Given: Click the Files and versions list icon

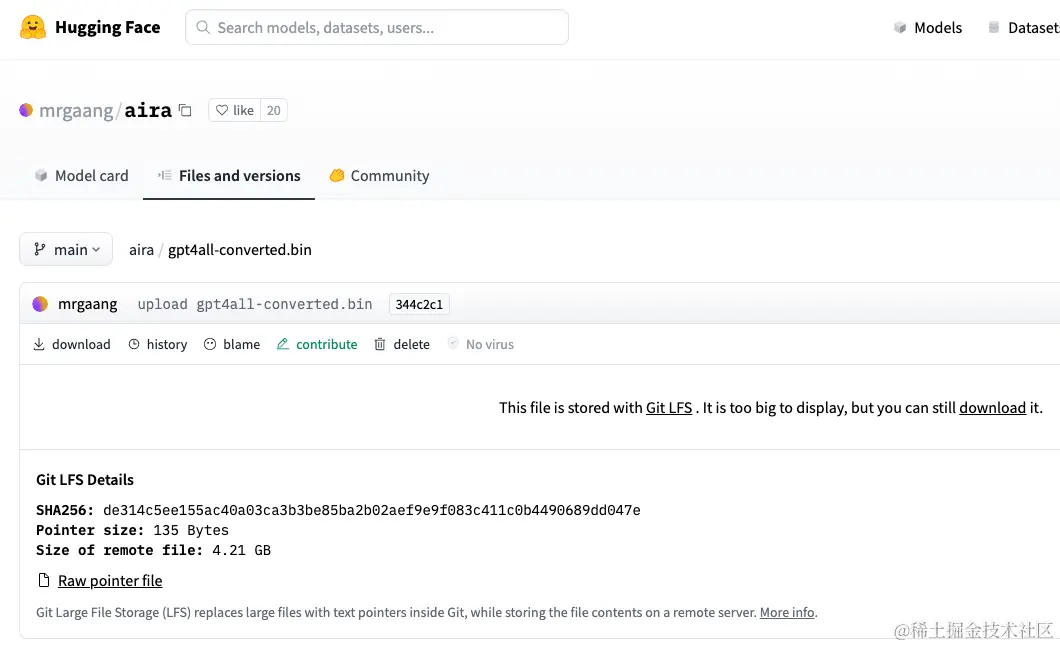Looking at the screenshot, I should 164,176.
